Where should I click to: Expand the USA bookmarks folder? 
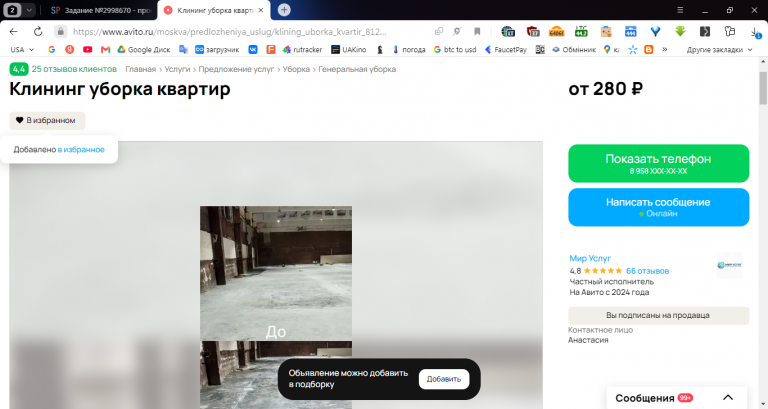coord(22,49)
